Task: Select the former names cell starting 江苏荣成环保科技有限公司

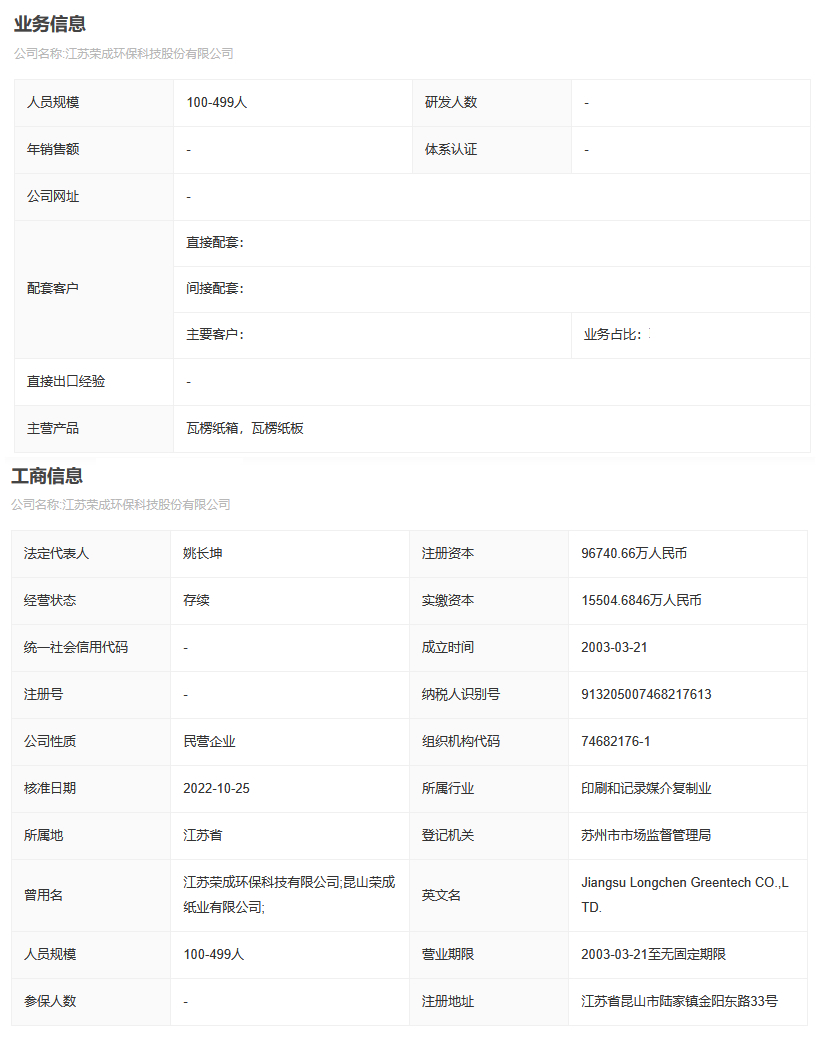Action: click(x=289, y=895)
